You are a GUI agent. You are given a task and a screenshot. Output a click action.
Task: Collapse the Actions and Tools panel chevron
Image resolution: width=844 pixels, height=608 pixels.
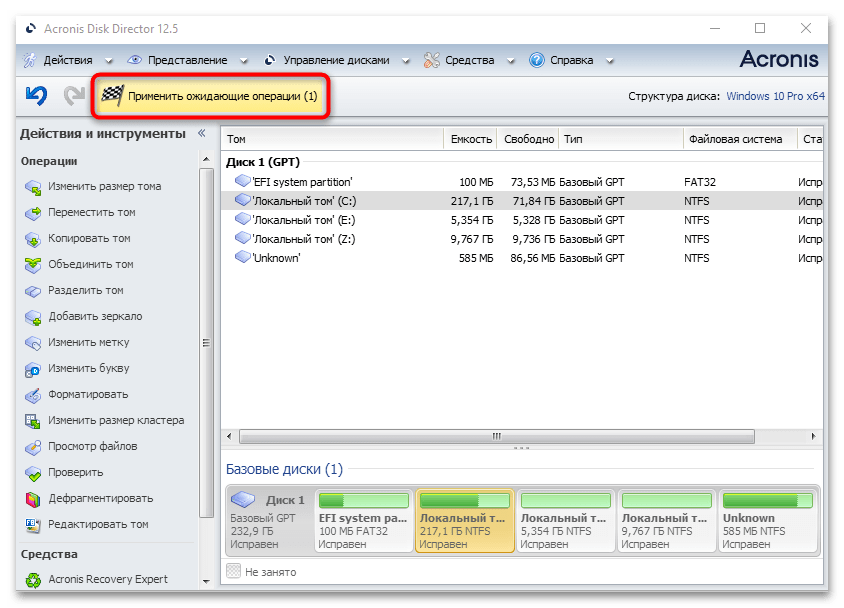pyautogui.click(x=201, y=133)
